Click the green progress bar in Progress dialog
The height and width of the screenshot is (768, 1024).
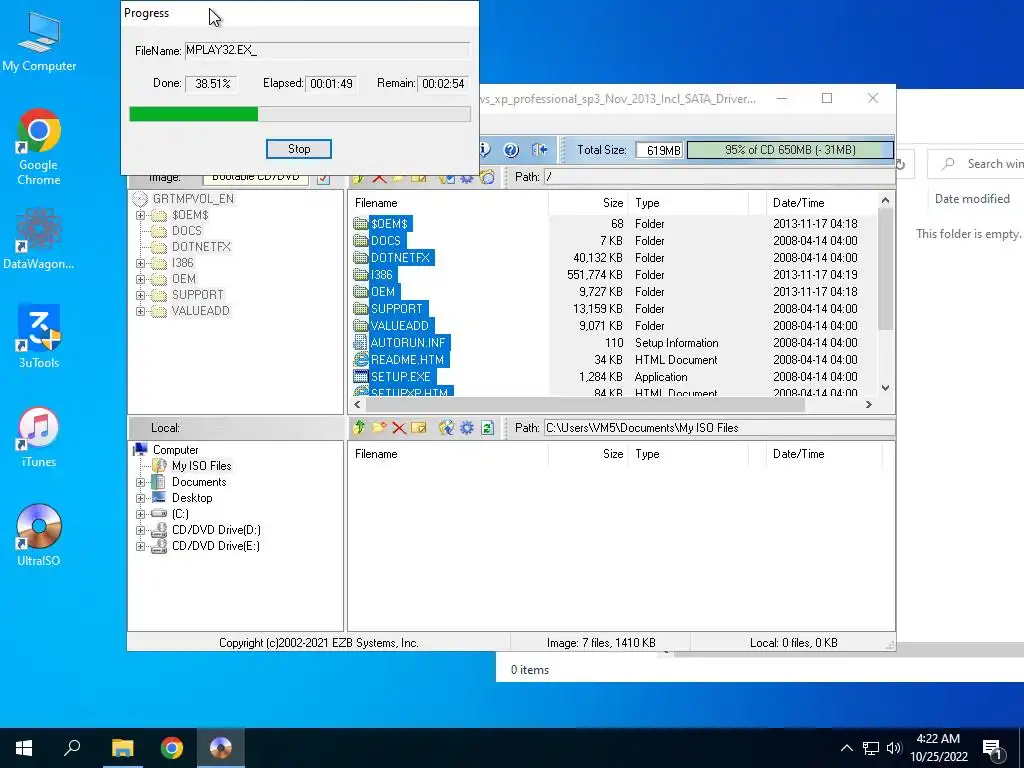[x=300, y=114]
